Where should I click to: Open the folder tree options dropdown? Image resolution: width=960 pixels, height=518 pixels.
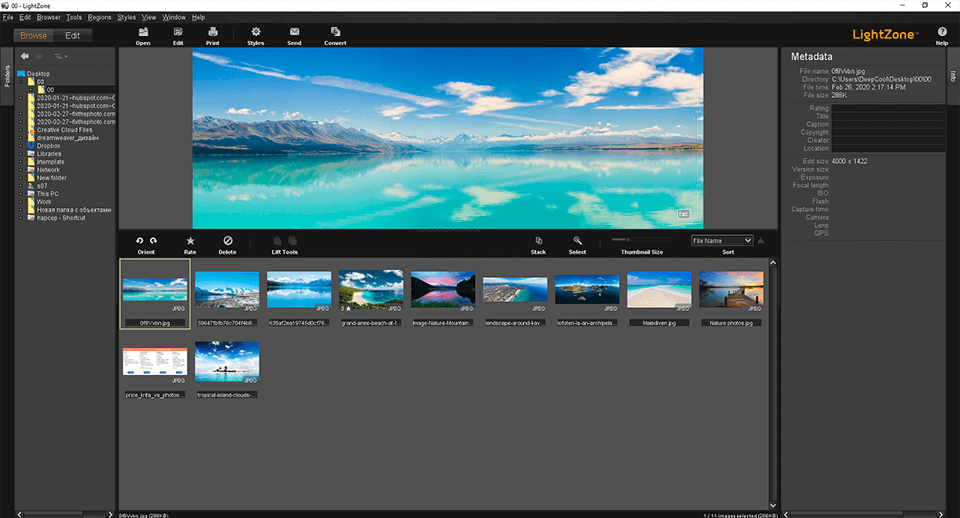click(61, 56)
